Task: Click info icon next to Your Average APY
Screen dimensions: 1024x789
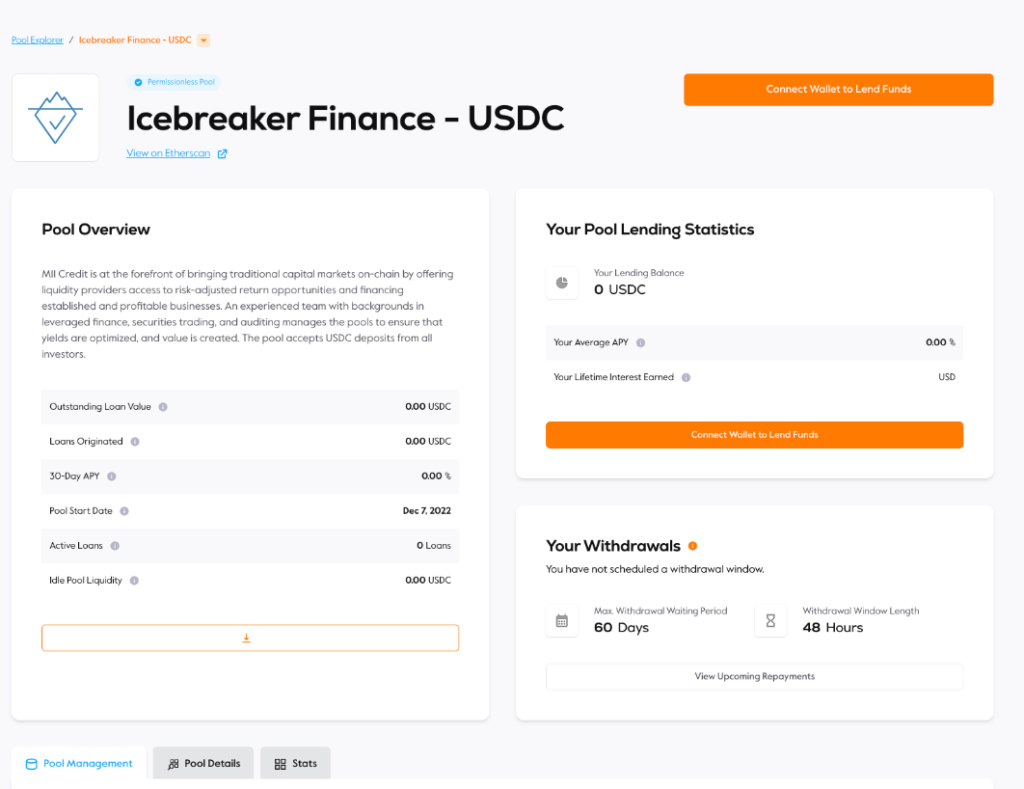Action: tap(641, 342)
